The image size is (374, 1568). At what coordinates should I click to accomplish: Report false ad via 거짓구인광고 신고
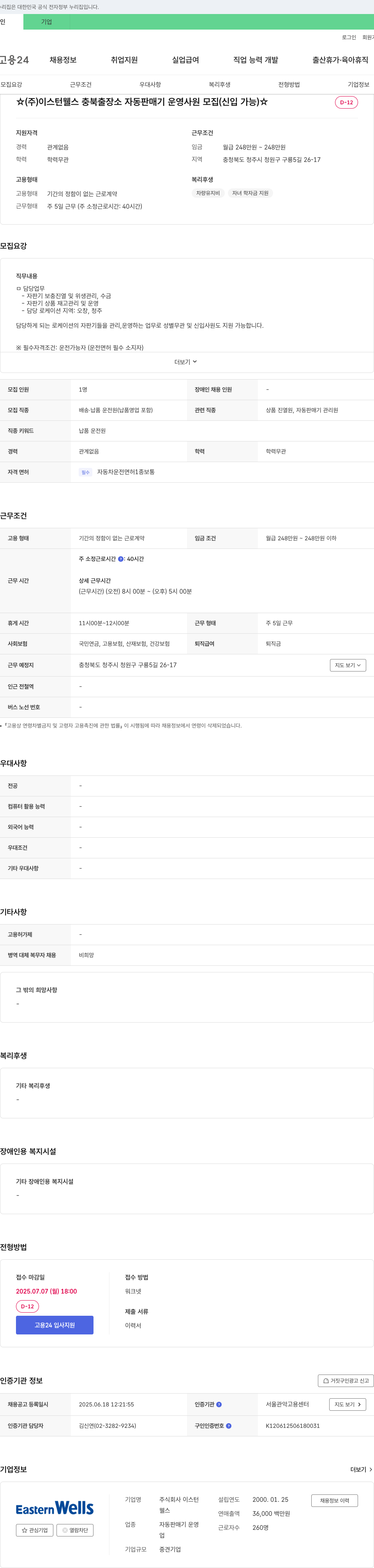click(x=346, y=1380)
